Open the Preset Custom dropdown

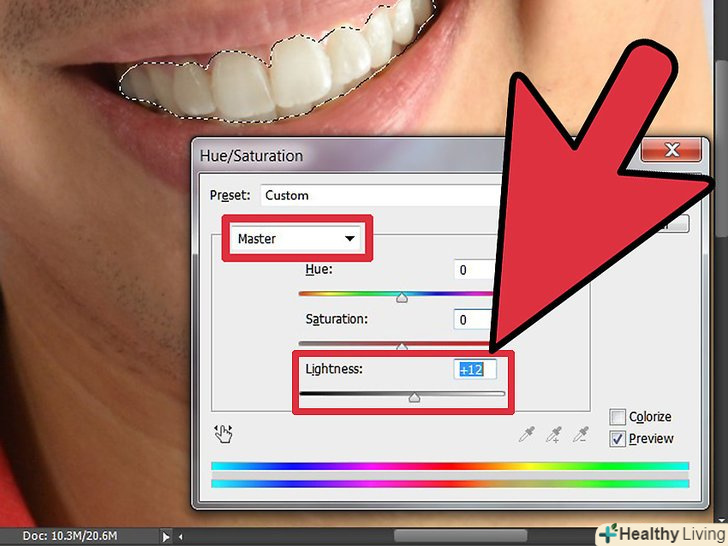pos(381,195)
